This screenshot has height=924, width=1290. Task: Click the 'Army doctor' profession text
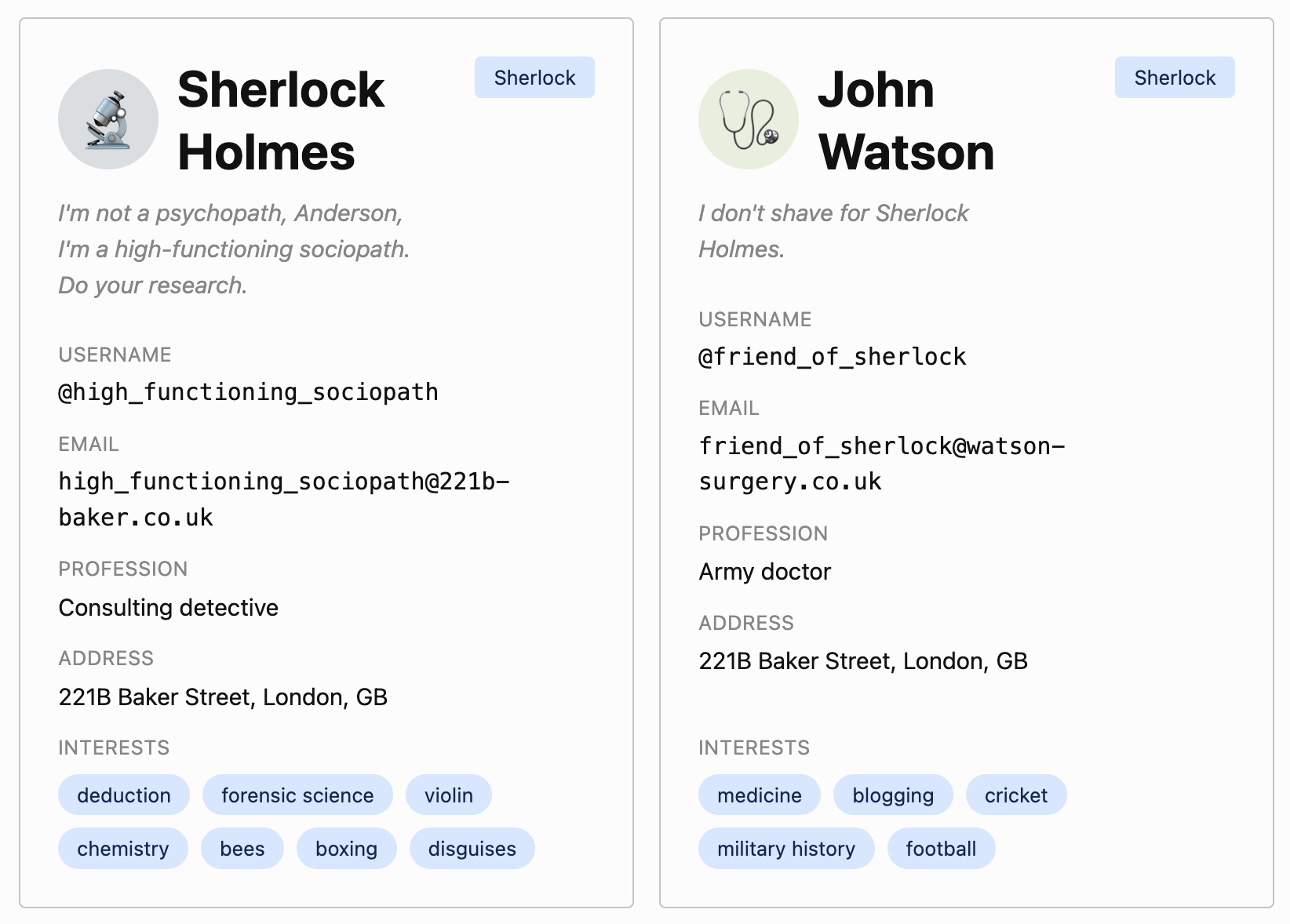point(765,572)
